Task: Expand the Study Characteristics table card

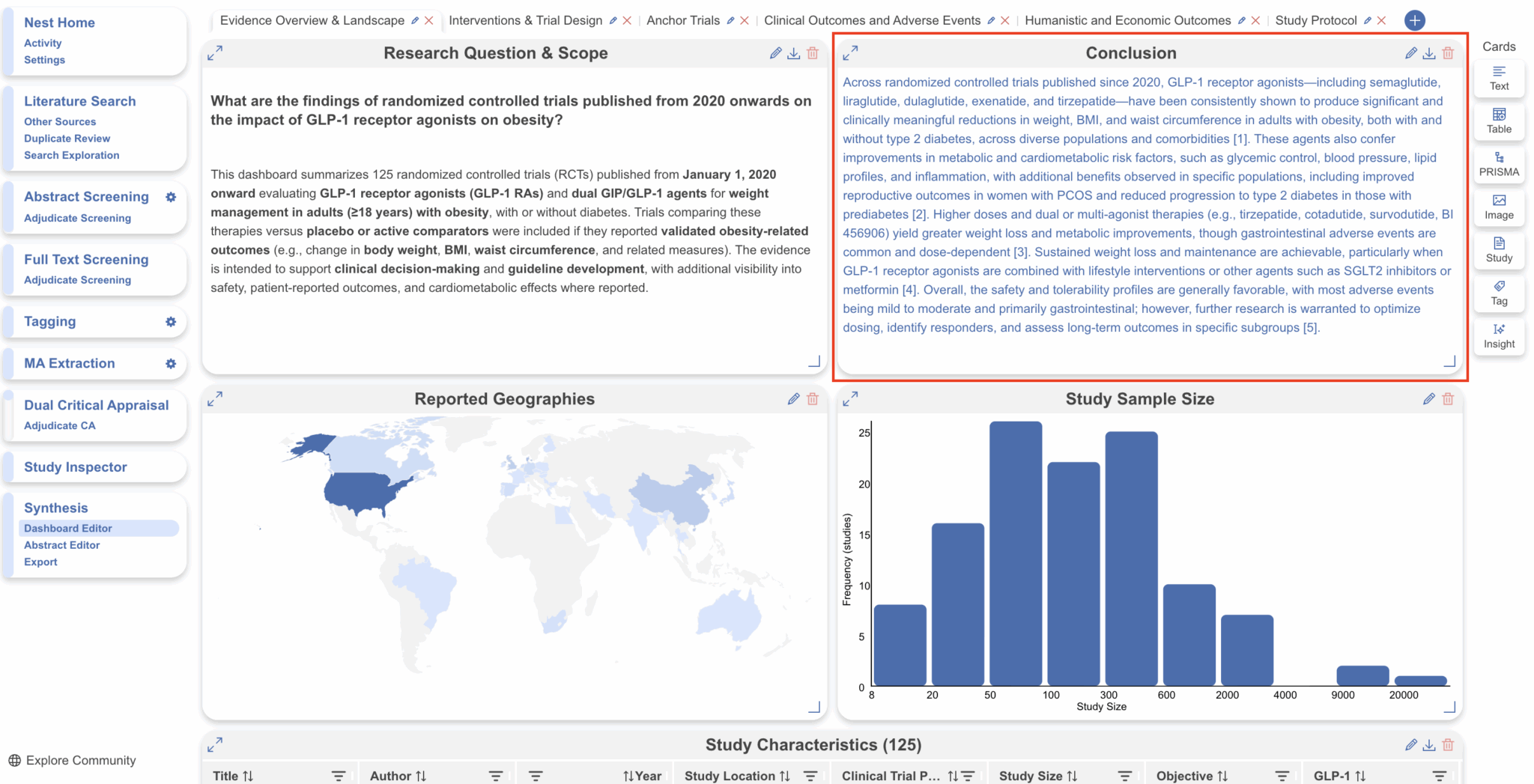Action: pos(215,745)
